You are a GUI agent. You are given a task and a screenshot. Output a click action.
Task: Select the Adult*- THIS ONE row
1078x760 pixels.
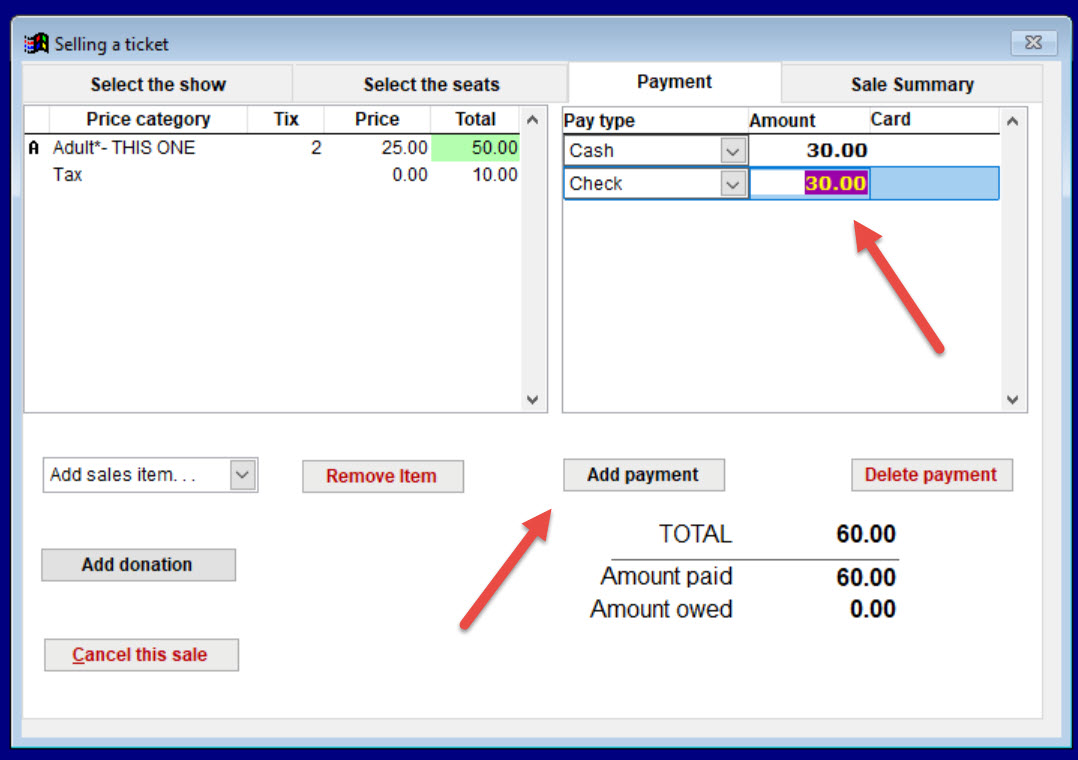pyautogui.click(x=272, y=148)
